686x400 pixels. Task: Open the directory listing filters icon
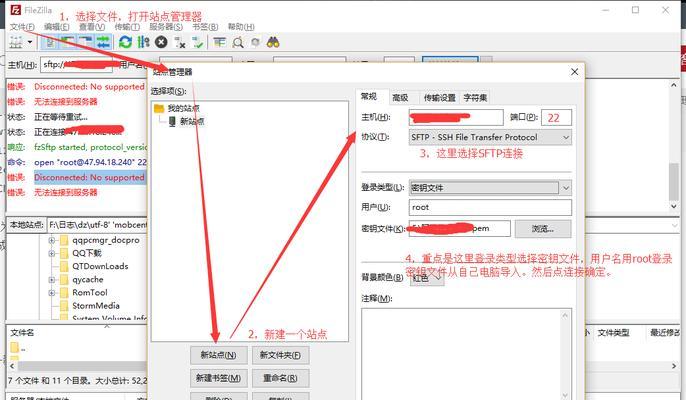[x=219, y=42]
